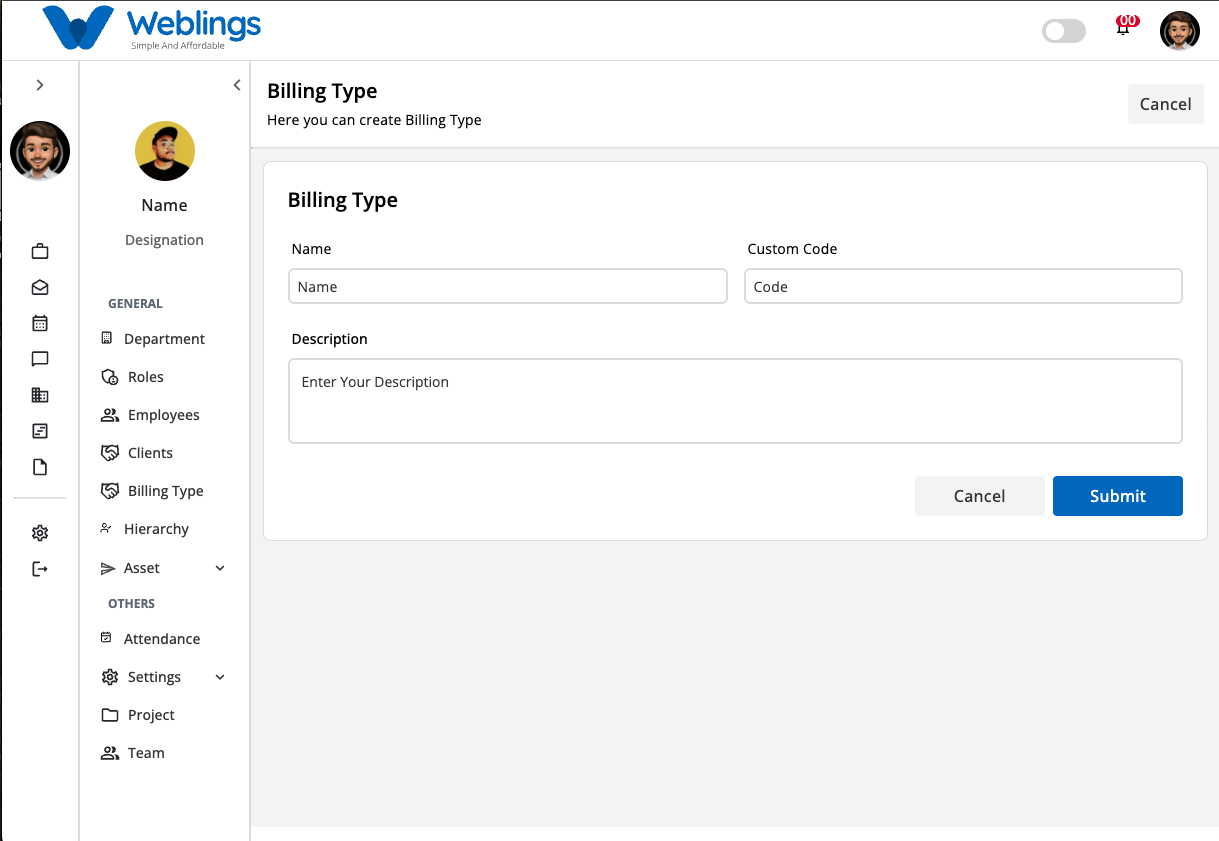Click 'Here you can create Billing Type' text
Image resolution: width=1219 pixels, height=841 pixels.
tap(374, 120)
